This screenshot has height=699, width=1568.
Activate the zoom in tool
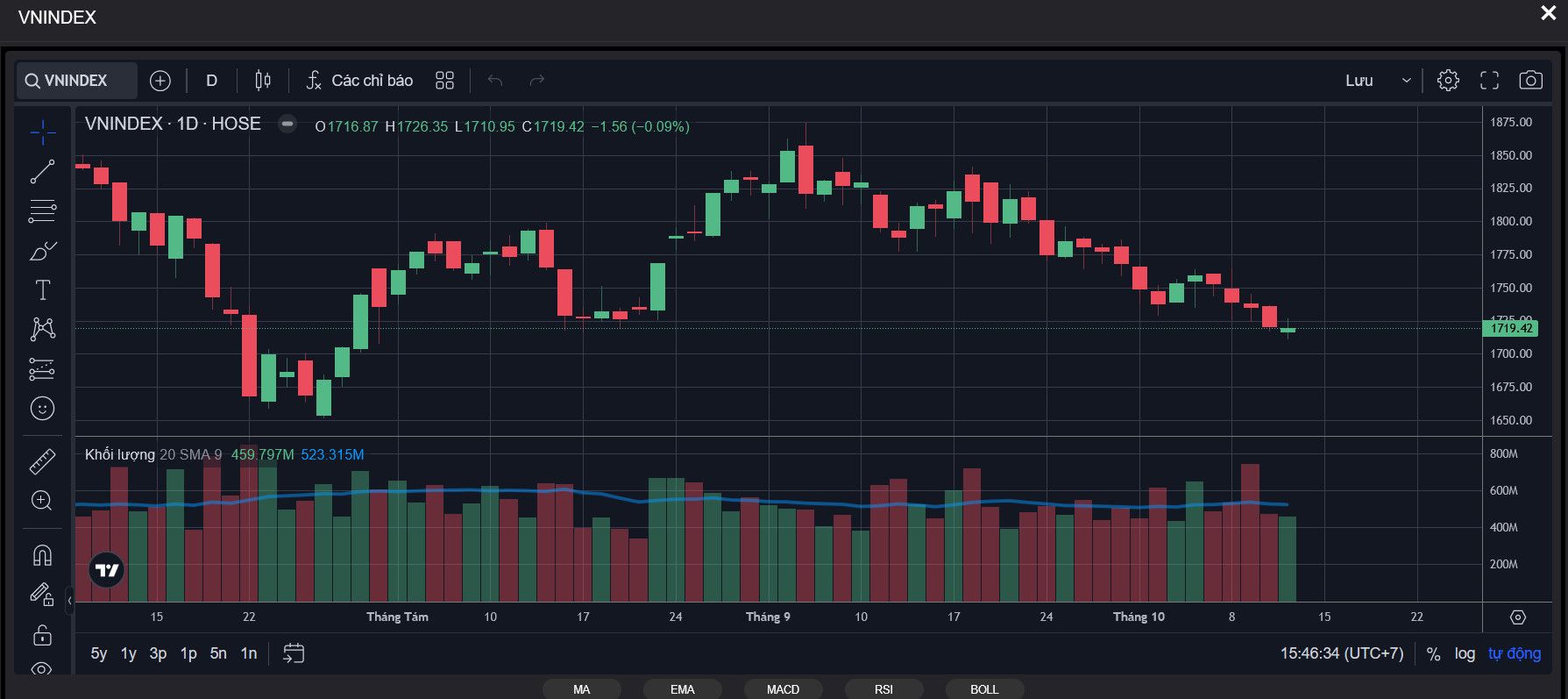coord(42,501)
